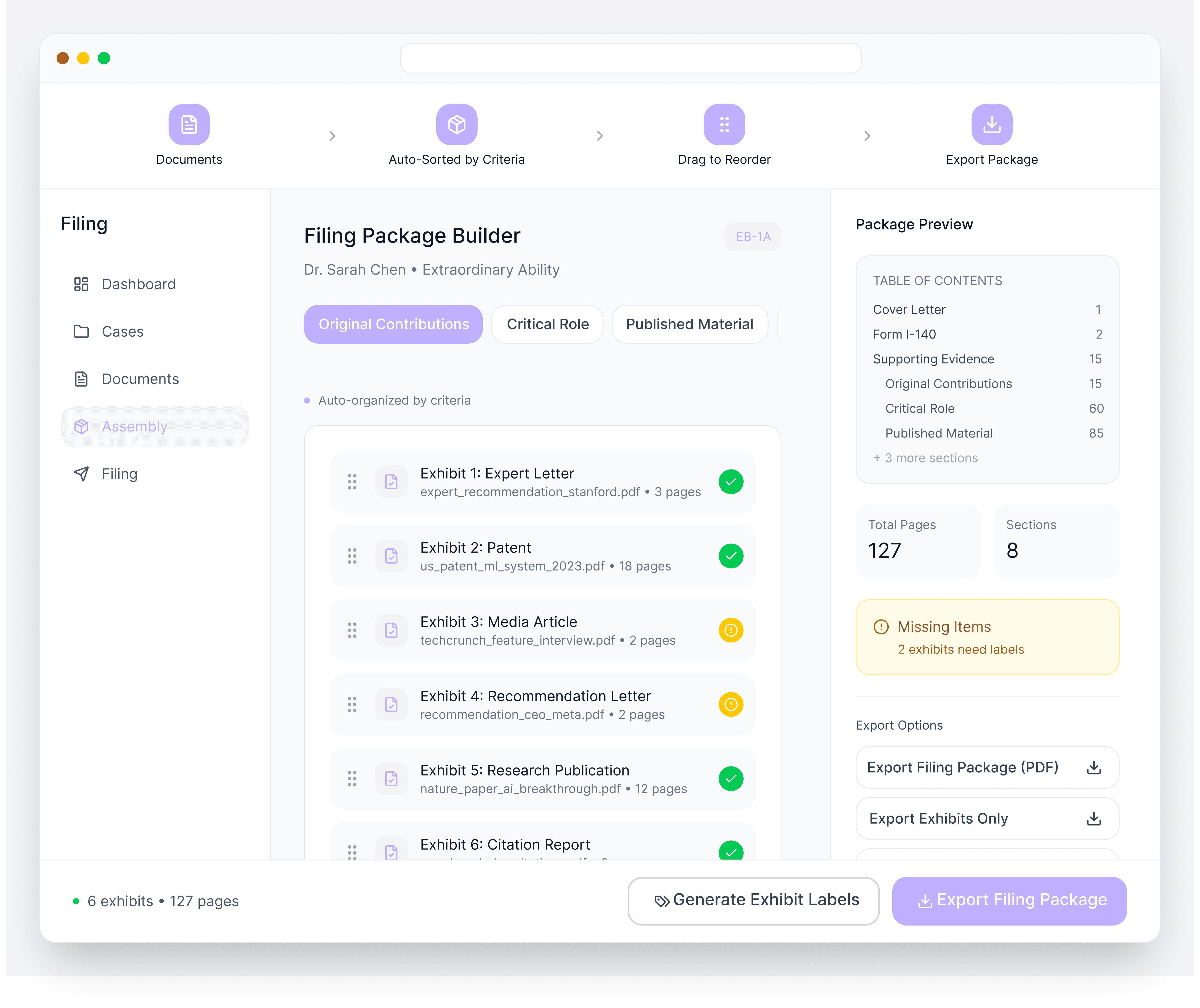Click chevron between Documents and Auto-Sorted steps
Screen dimensions: 1200x1008
(332, 136)
